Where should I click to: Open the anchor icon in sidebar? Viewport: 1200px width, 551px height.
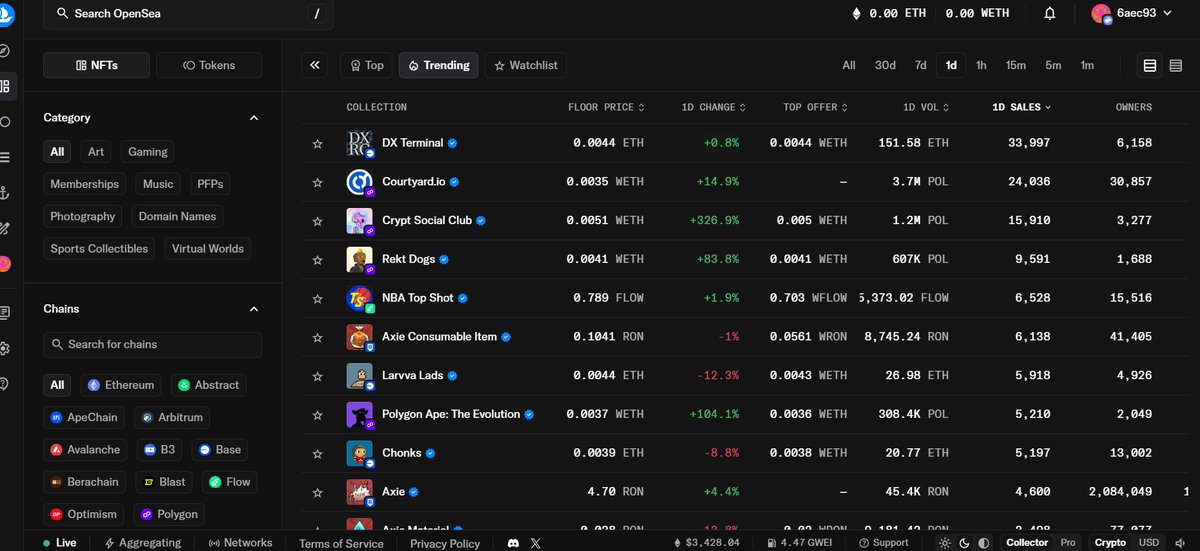pyautogui.click(x=5, y=193)
